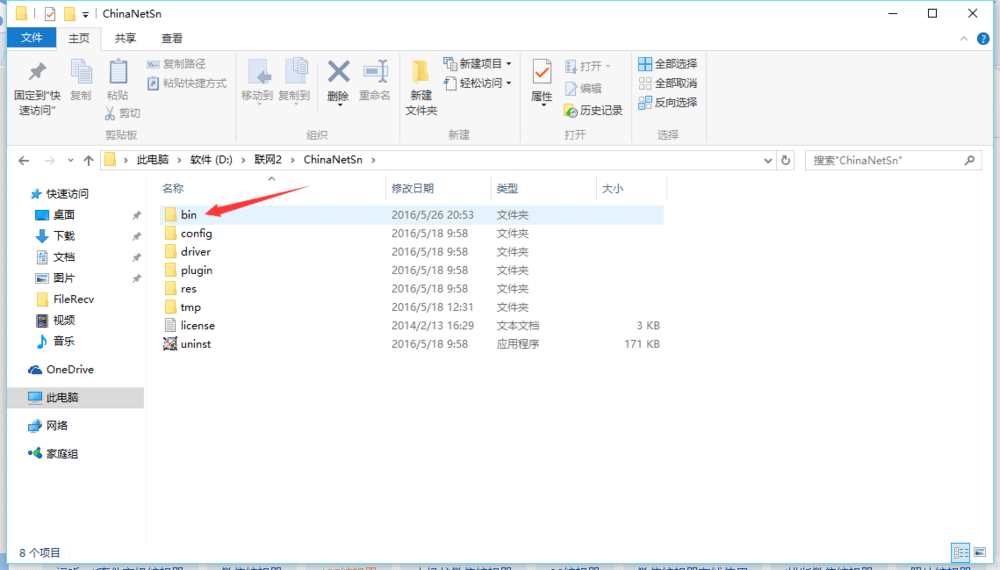Switch to the Home (主页) tab
Viewport: 1000px width, 570px height.
coord(79,38)
